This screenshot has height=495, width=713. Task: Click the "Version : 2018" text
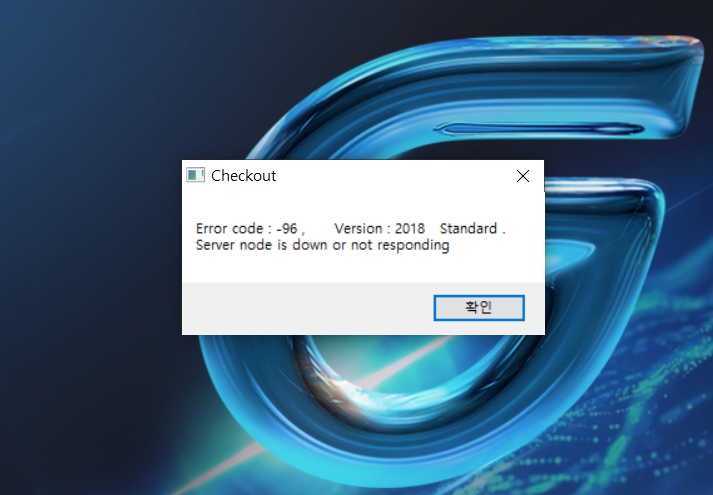coord(379,228)
